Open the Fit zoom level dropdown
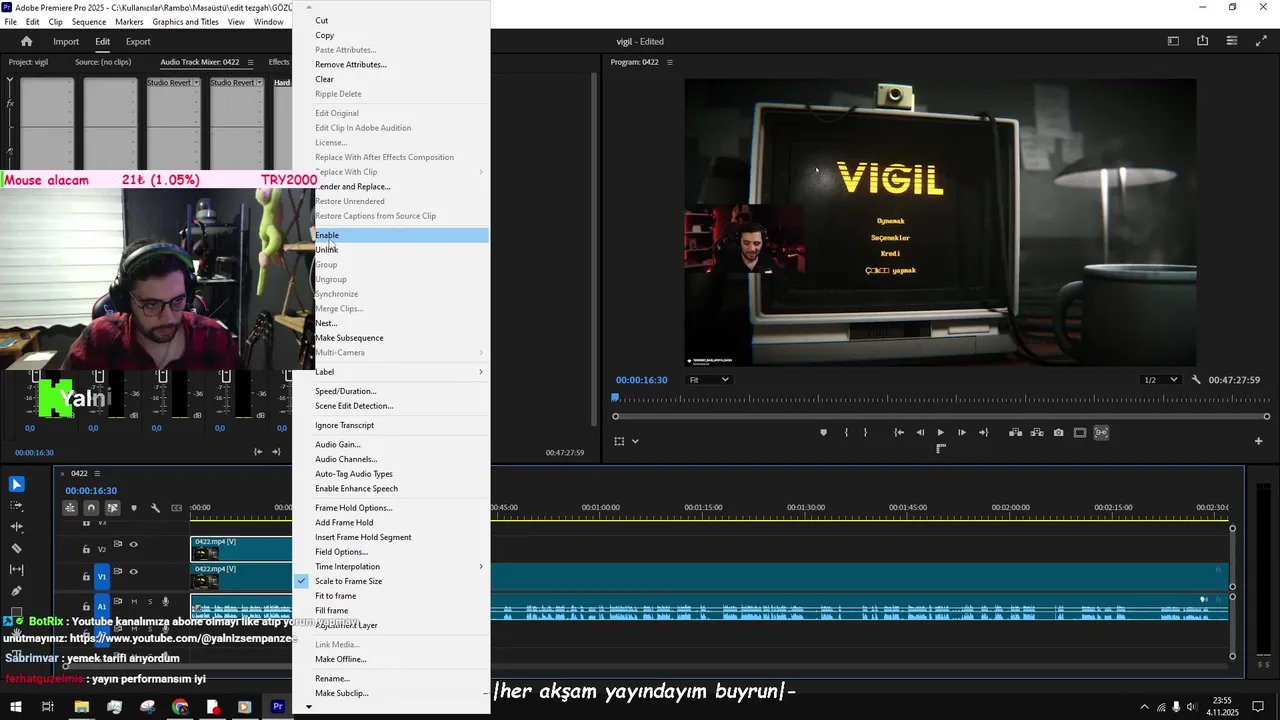This screenshot has width=1280, height=720. tap(709, 380)
